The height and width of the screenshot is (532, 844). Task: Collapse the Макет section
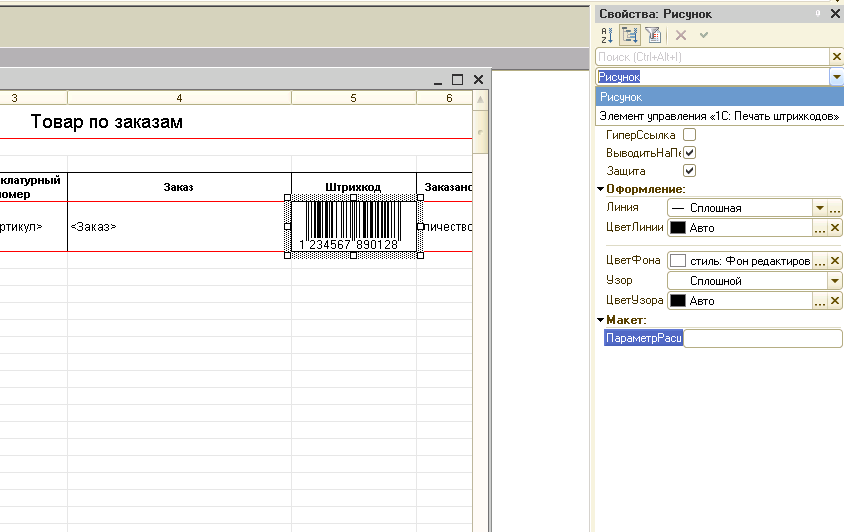[601, 320]
